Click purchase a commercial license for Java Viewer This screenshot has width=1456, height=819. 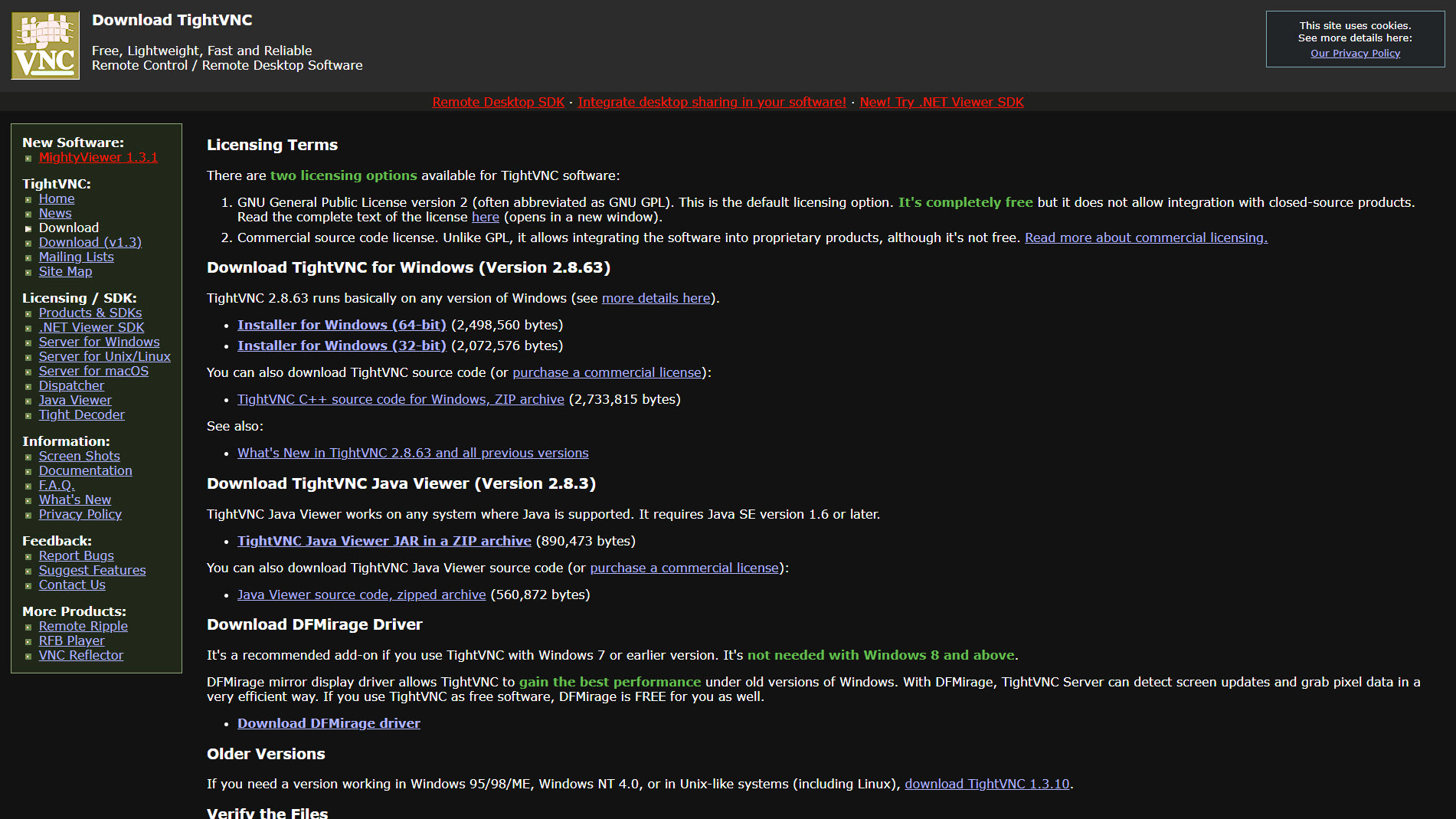pos(685,568)
